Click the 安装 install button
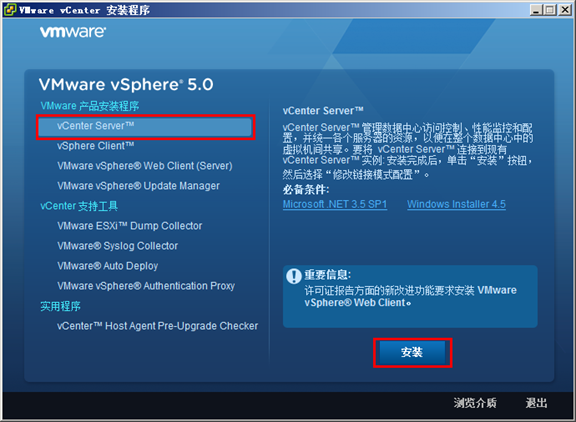 (x=412, y=353)
